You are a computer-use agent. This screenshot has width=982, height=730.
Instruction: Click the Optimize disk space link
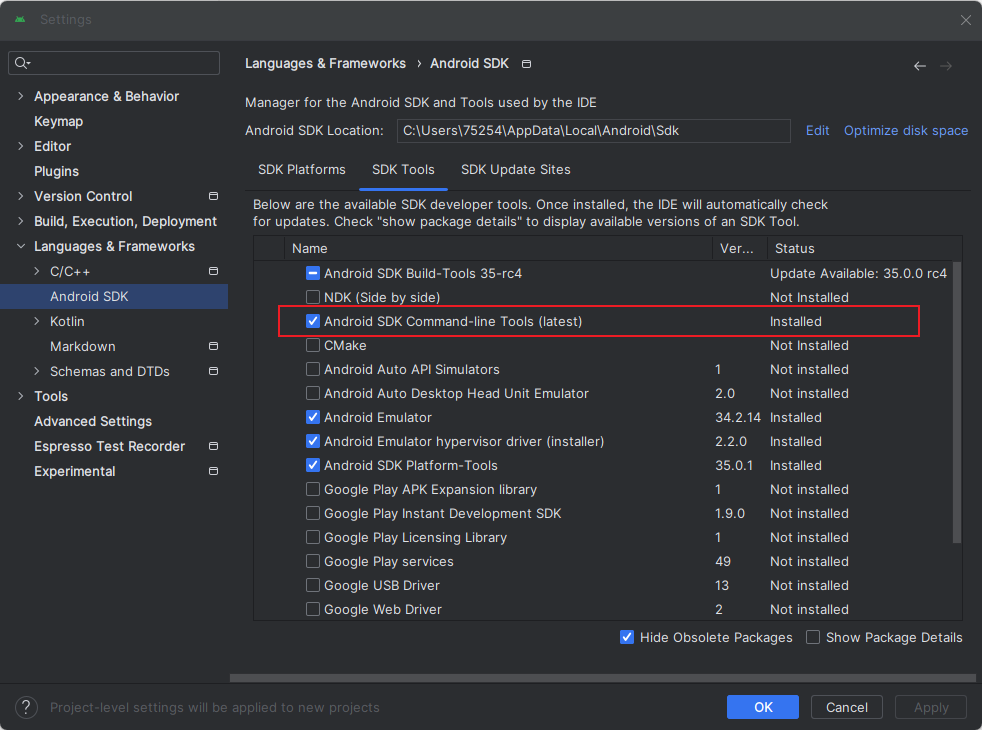pyautogui.click(x=905, y=131)
